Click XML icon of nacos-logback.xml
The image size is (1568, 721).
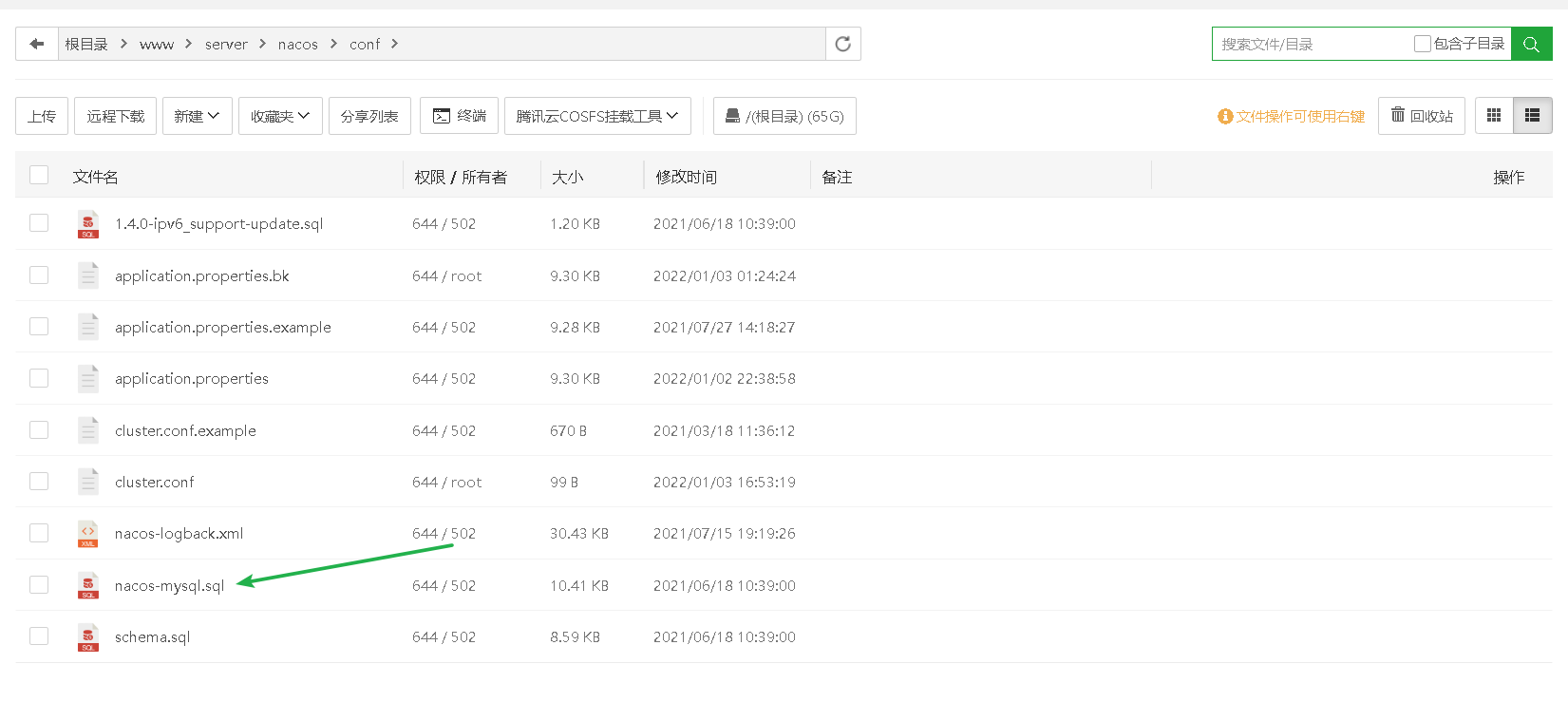(x=88, y=534)
